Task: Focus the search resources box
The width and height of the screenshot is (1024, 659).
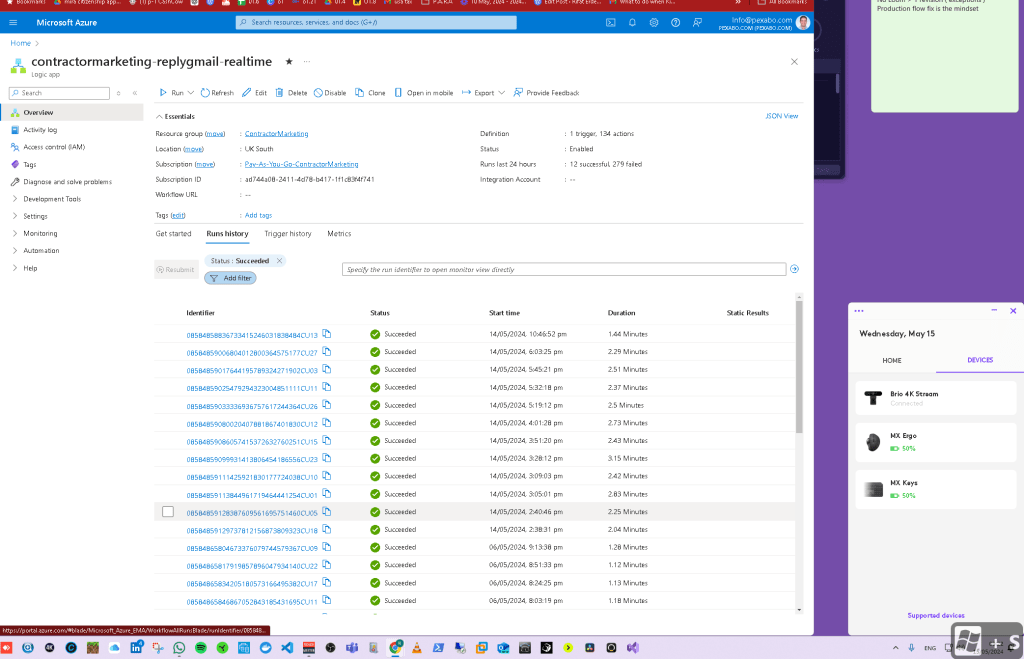Action: coord(376,22)
